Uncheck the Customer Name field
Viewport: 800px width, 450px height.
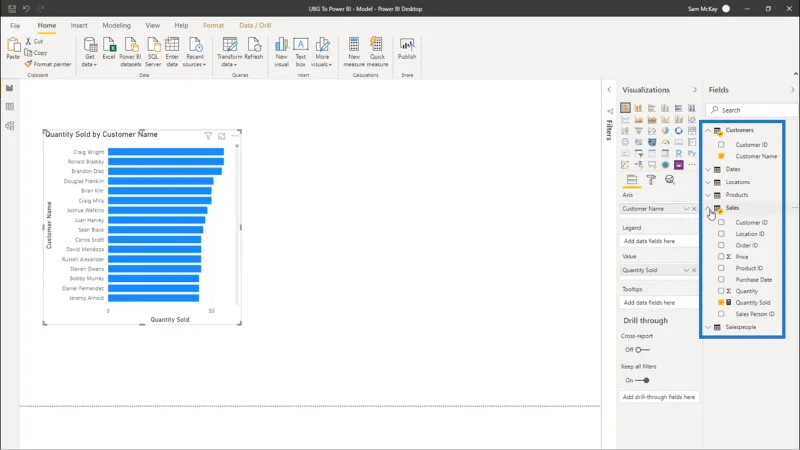click(x=721, y=156)
